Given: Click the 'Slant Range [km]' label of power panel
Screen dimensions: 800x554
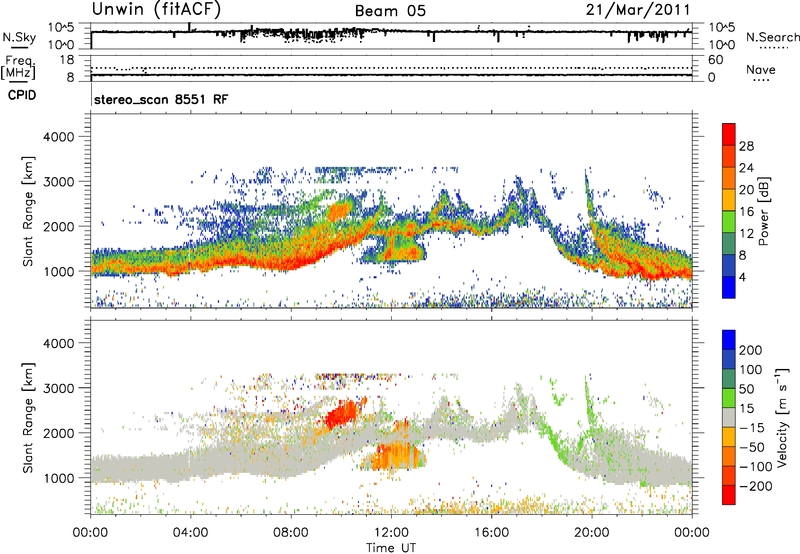Looking at the screenshot, I should coord(28,211).
